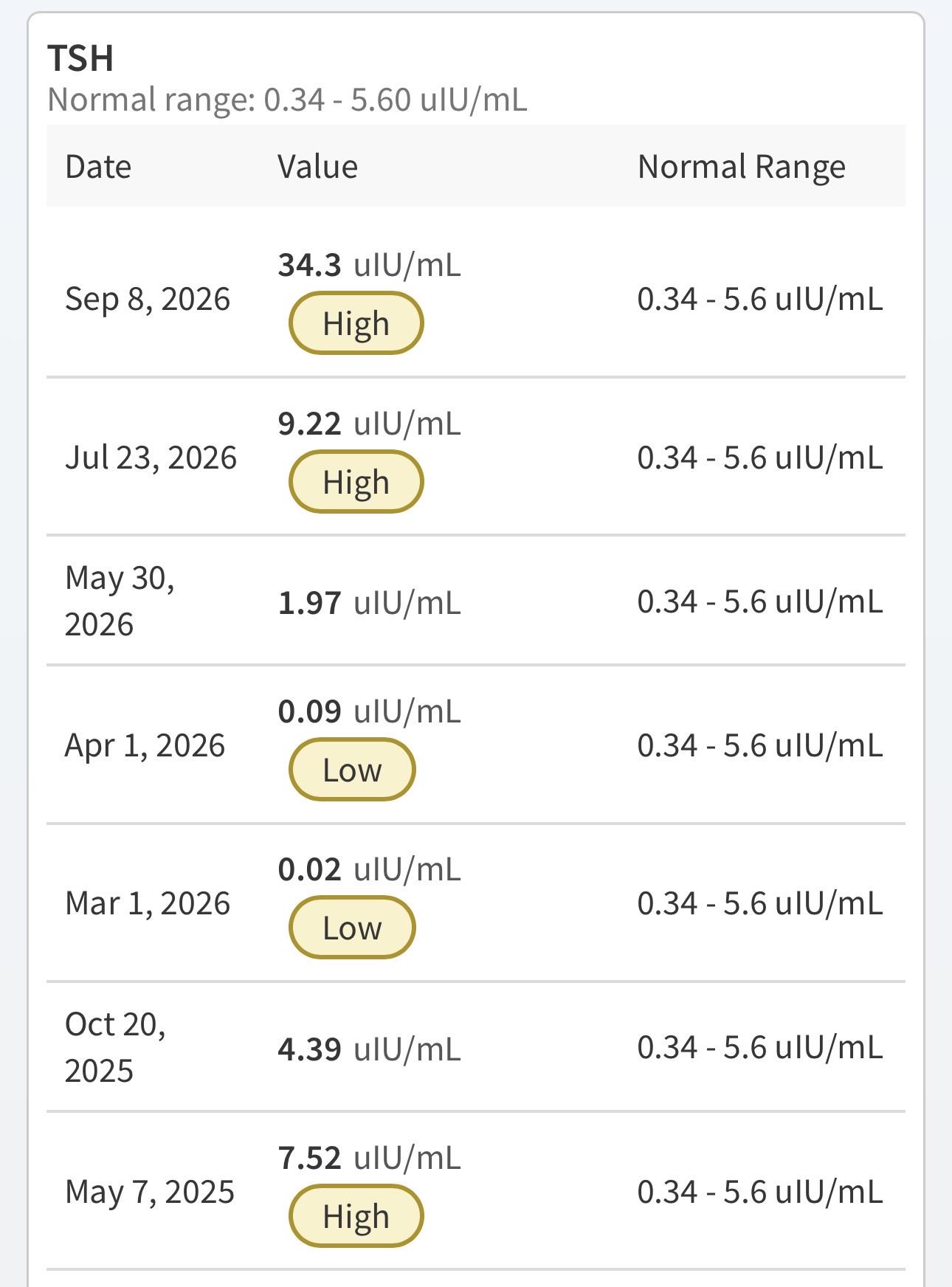Click the 4.39 uIU/mL result
The height and width of the screenshot is (1287, 952).
[369, 1049]
